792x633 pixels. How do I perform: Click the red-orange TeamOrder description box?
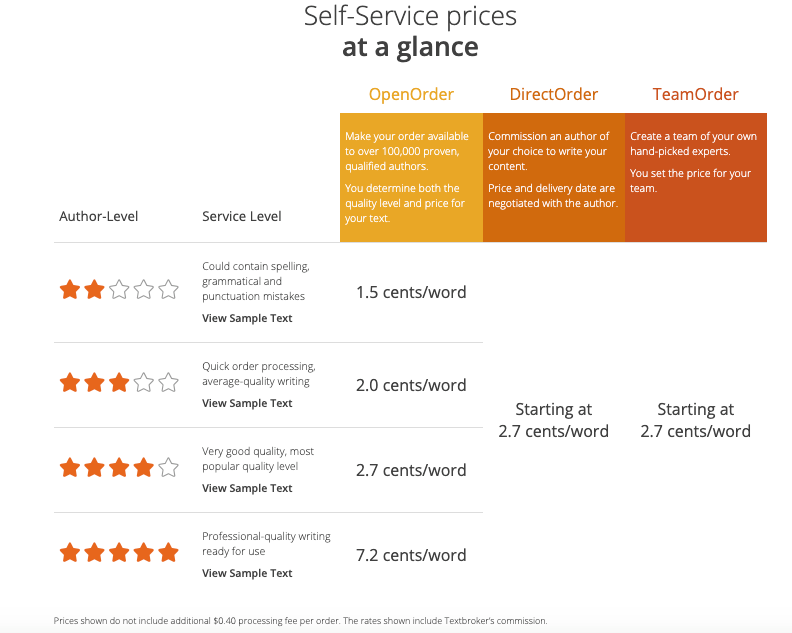(x=695, y=177)
